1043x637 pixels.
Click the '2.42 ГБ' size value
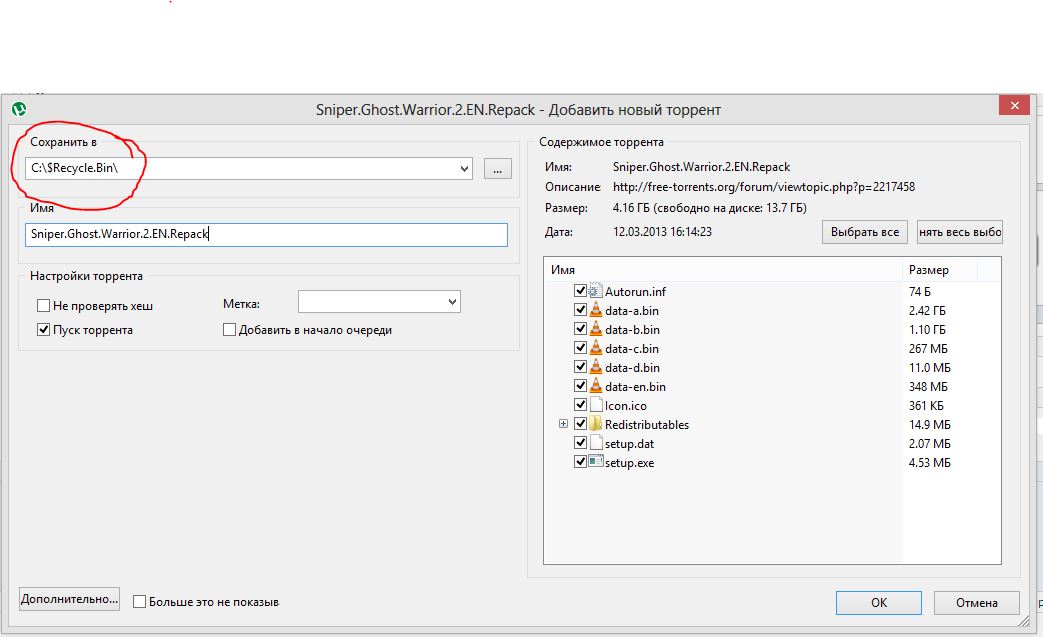[927, 311]
